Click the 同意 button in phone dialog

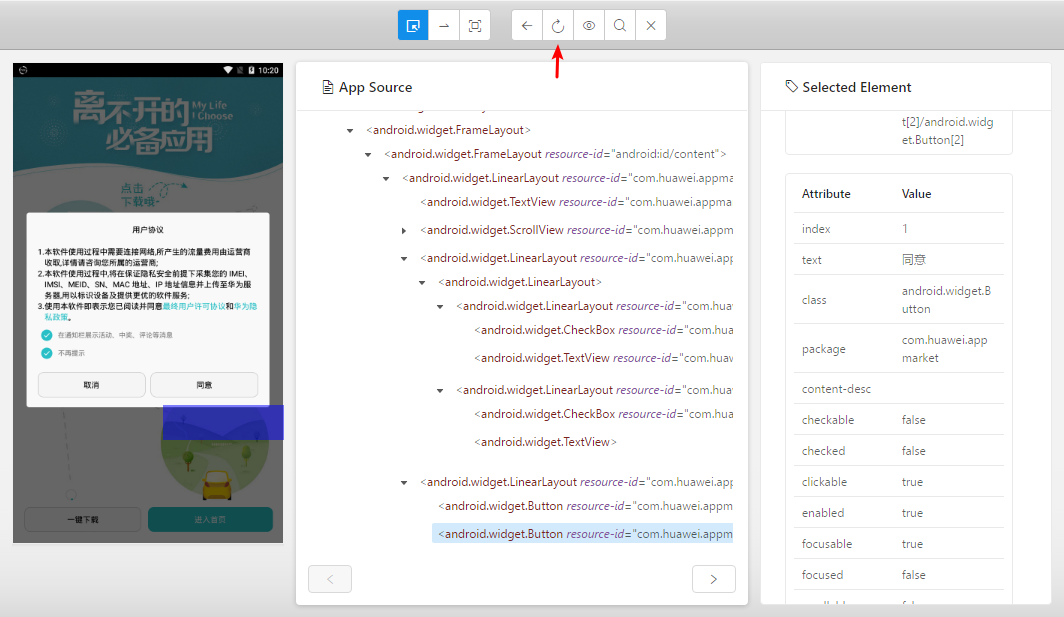(204, 385)
